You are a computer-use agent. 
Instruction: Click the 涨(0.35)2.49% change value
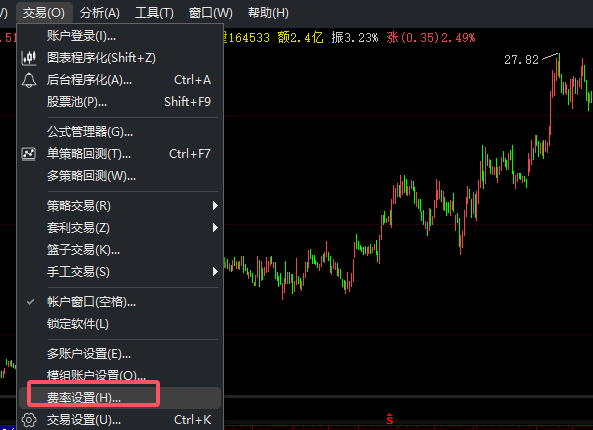[x=431, y=38]
